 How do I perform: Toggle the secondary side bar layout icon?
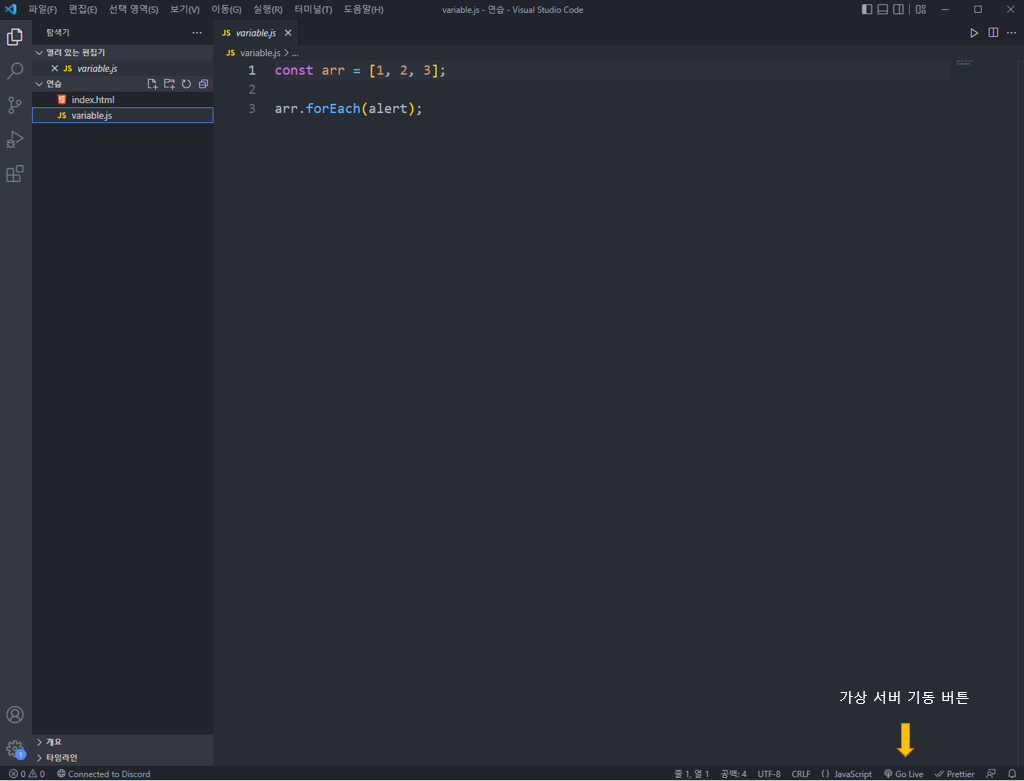click(x=899, y=9)
